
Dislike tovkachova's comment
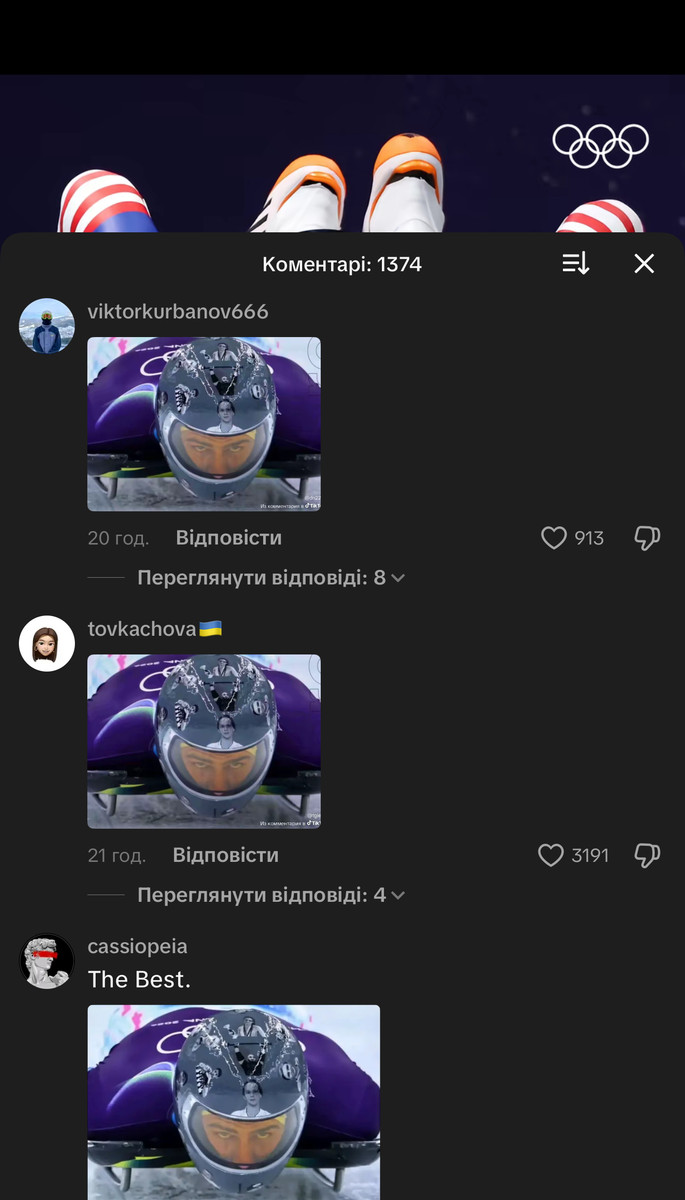[x=648, y=855]
